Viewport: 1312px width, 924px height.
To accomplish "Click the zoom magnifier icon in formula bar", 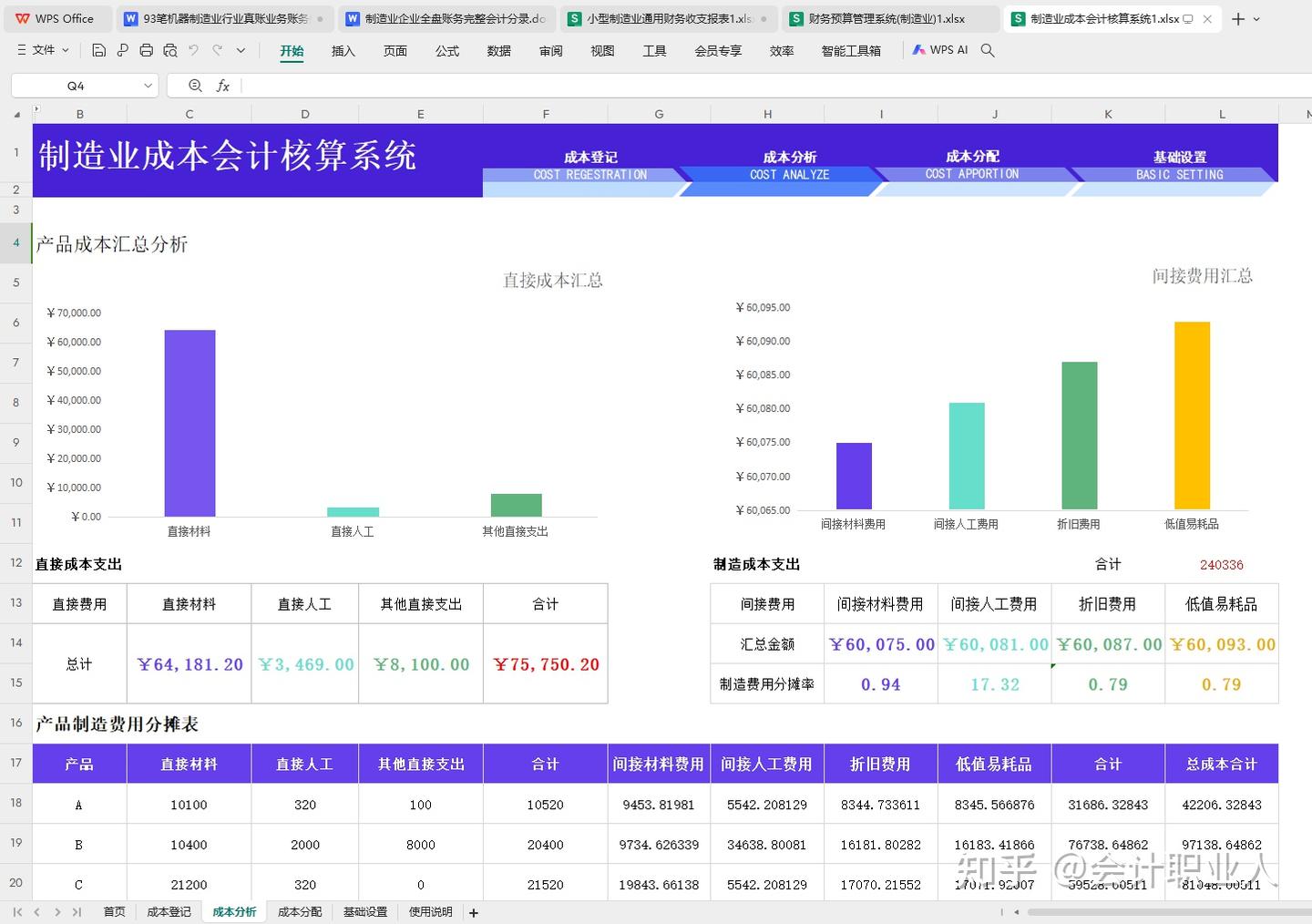I will (195, 86).
